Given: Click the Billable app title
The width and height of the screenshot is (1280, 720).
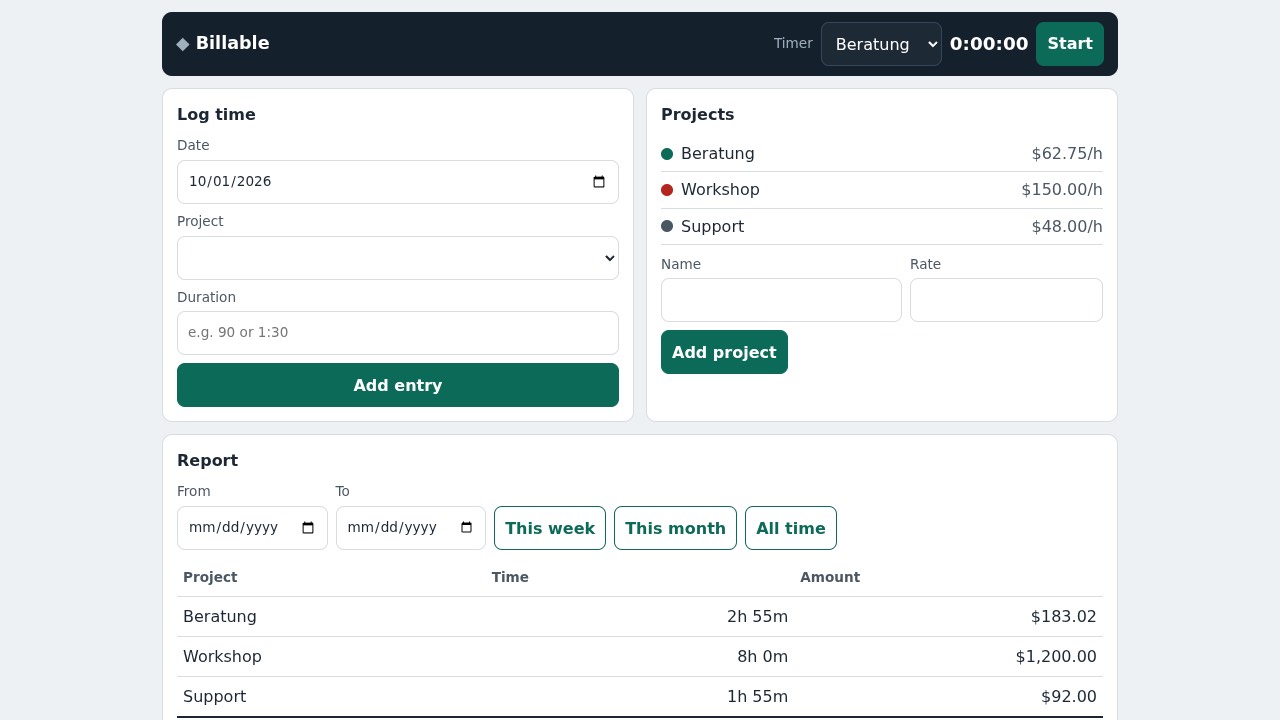Looking at the screenshot, I should point(233,43).
